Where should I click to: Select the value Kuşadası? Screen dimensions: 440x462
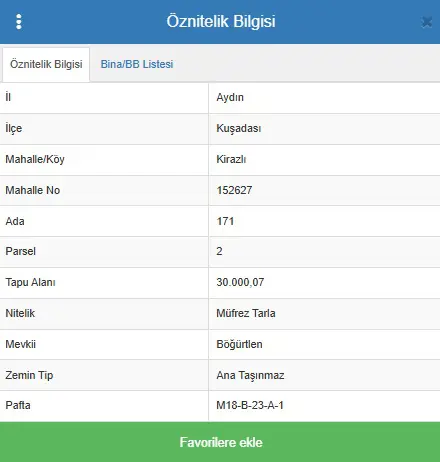pyautogui.click(x=239, y=128)
